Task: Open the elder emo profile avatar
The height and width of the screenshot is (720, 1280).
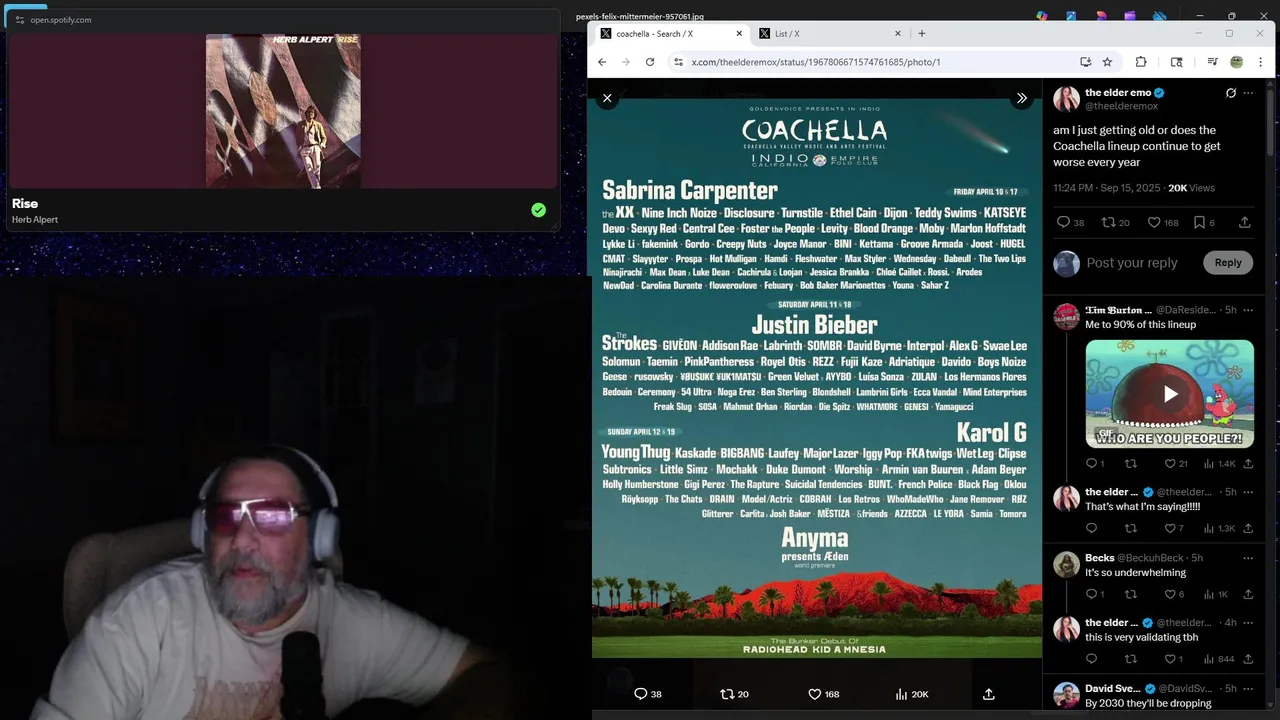Action: pyautogui.click(x=1066, y=98)
